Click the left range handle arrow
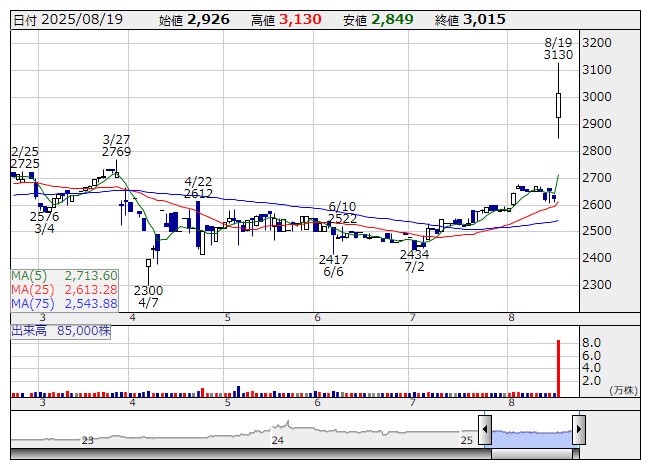This screenshot has height=470, width=653. [x=485, y=429]
